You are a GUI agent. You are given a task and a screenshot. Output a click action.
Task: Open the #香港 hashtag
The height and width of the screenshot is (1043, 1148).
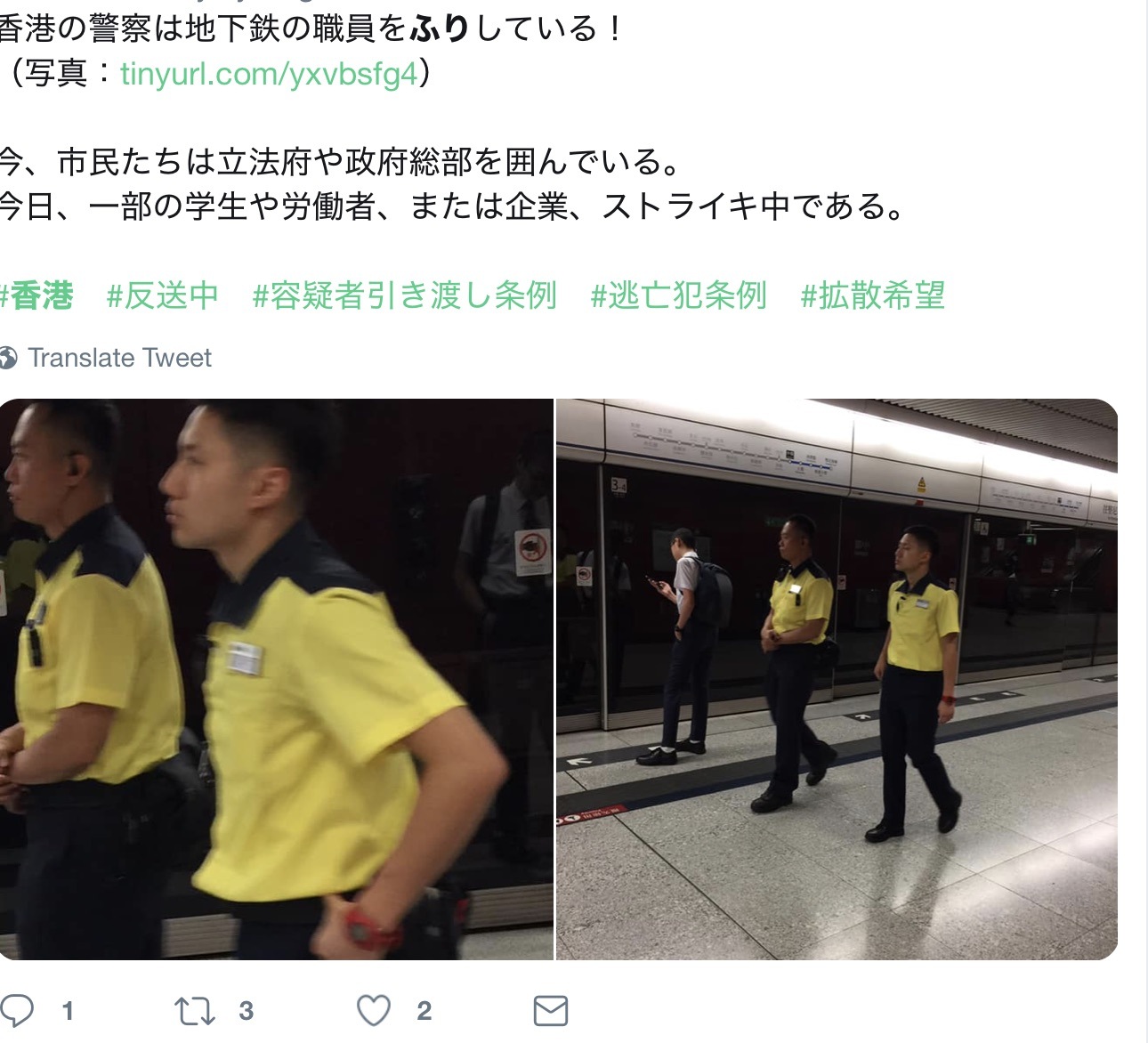pyautogui.click(x=36, y=295)
